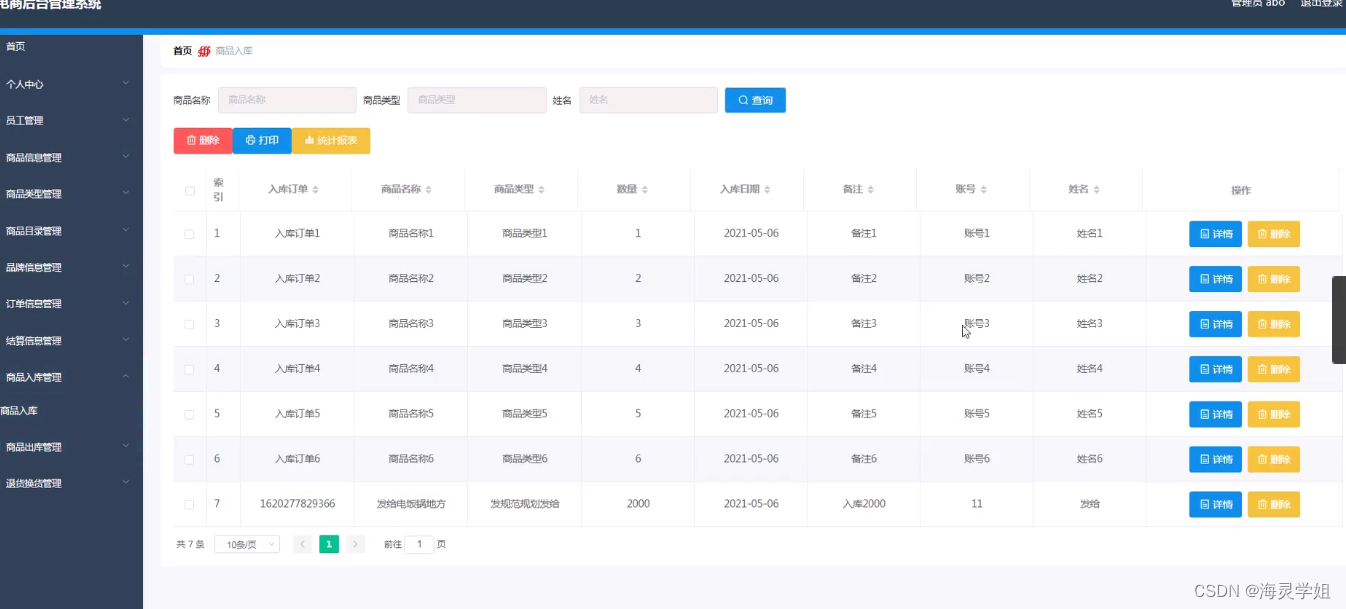Expand the 商品类型管理 sidebar menu
This screenshot has height=609, width=1346.
click(x=71, y=194)
